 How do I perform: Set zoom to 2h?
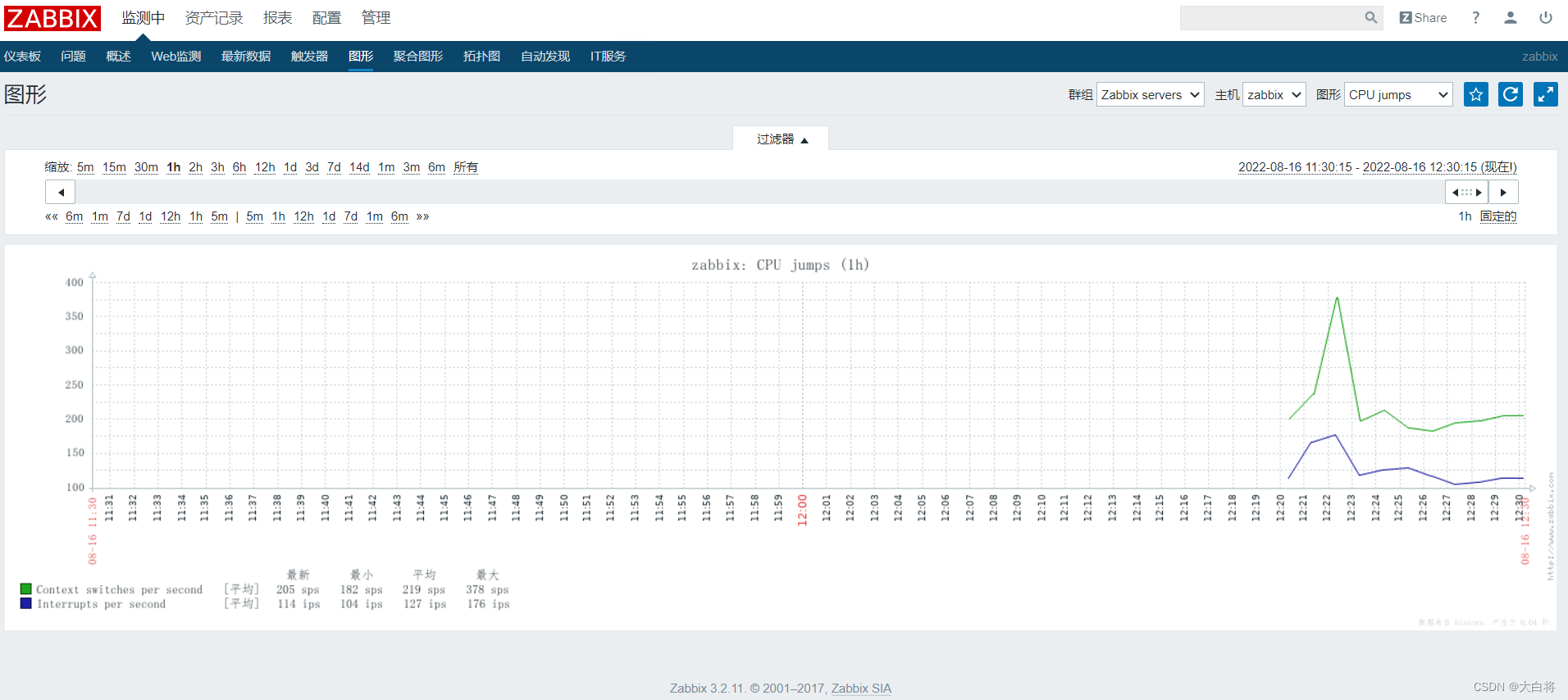point(195,167)
